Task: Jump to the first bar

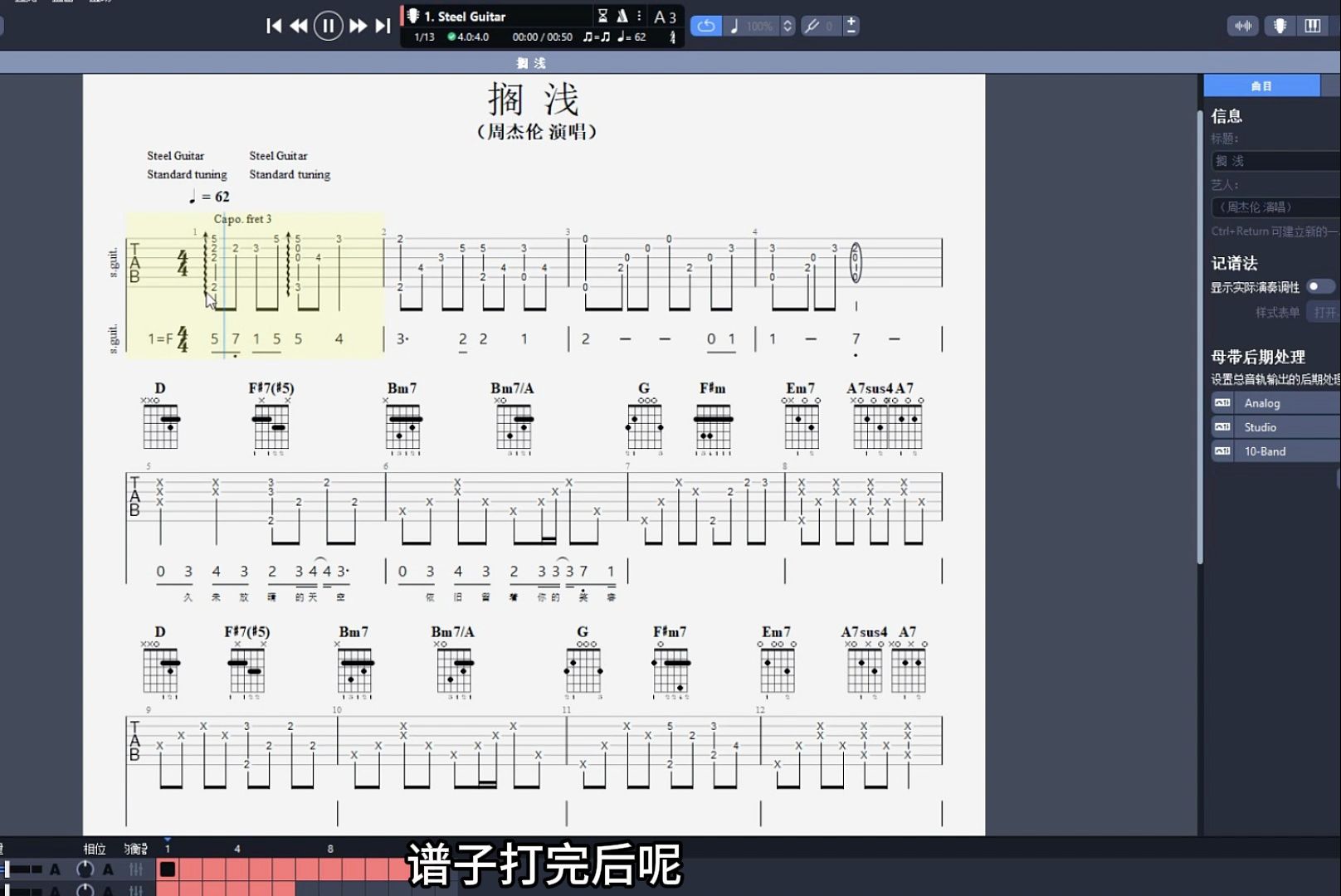Action: click(x=274, y=26)
